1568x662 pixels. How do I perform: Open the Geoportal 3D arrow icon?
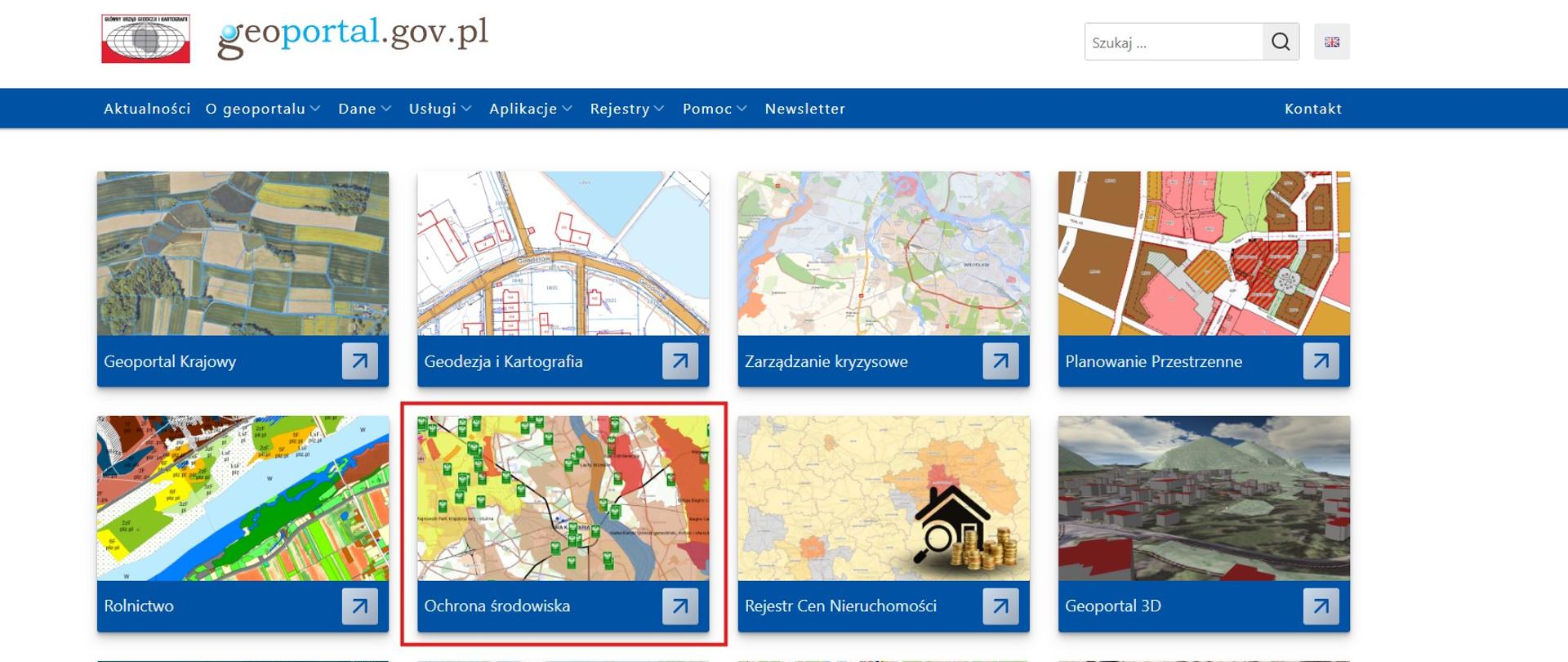tap(1321, 606)
